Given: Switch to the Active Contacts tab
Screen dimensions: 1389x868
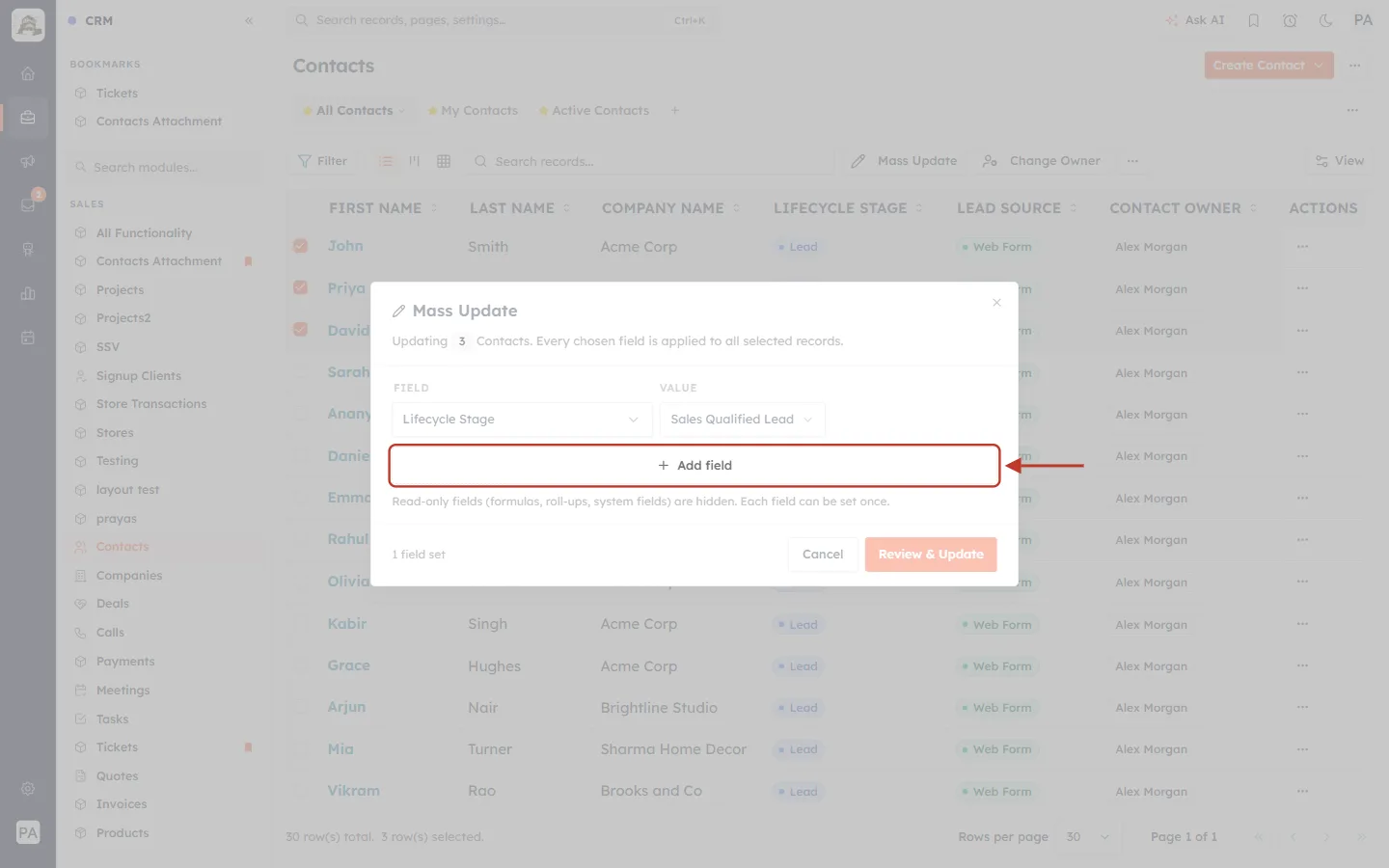Looking at the screenshot, I should tap(594, 111).
